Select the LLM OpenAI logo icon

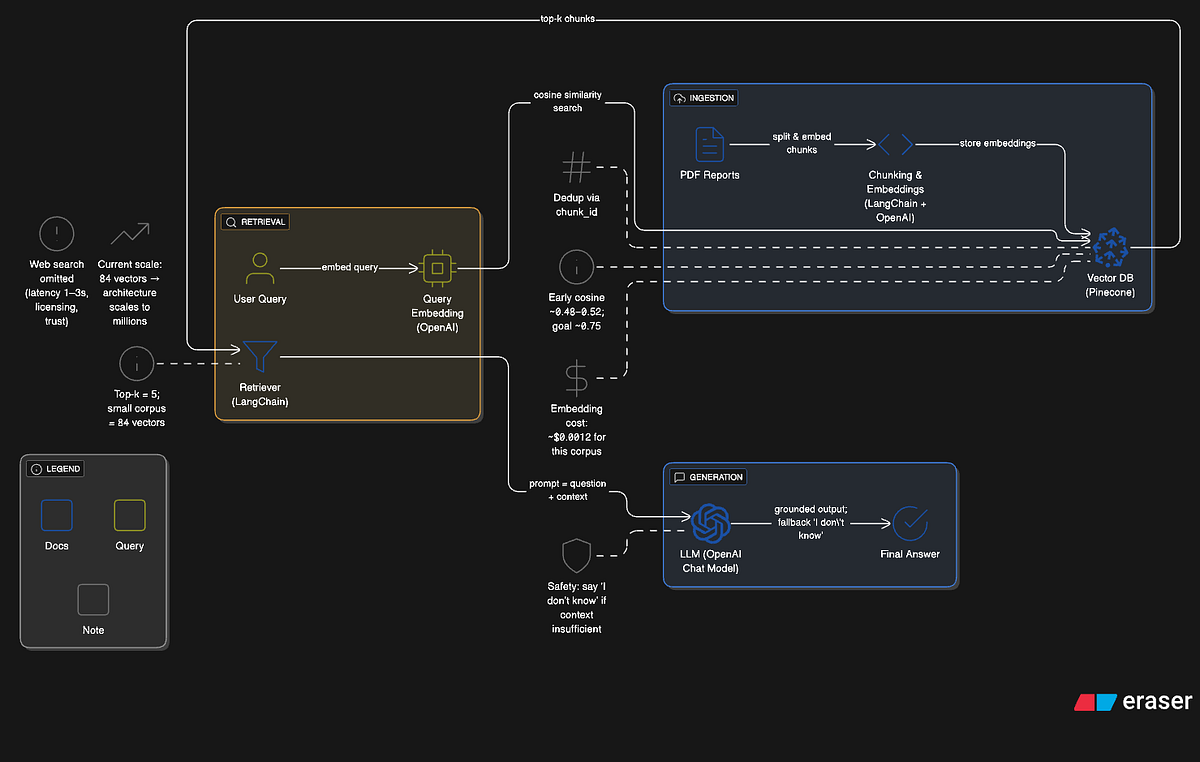711,523
